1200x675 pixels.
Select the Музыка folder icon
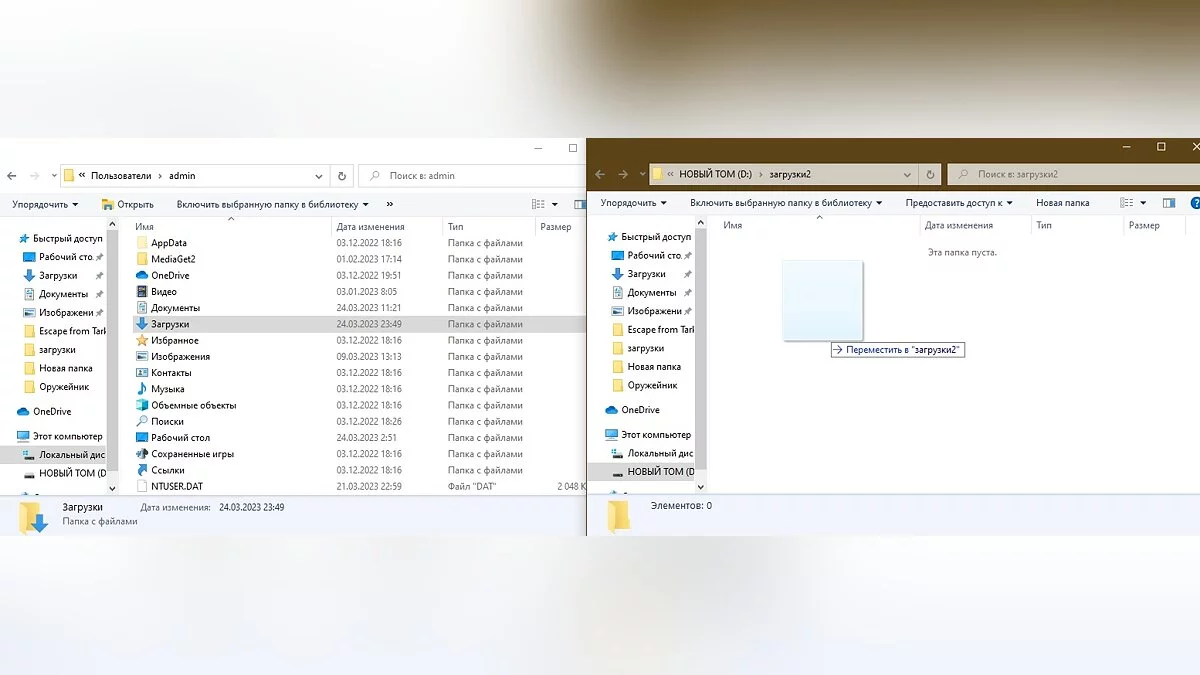142,389
